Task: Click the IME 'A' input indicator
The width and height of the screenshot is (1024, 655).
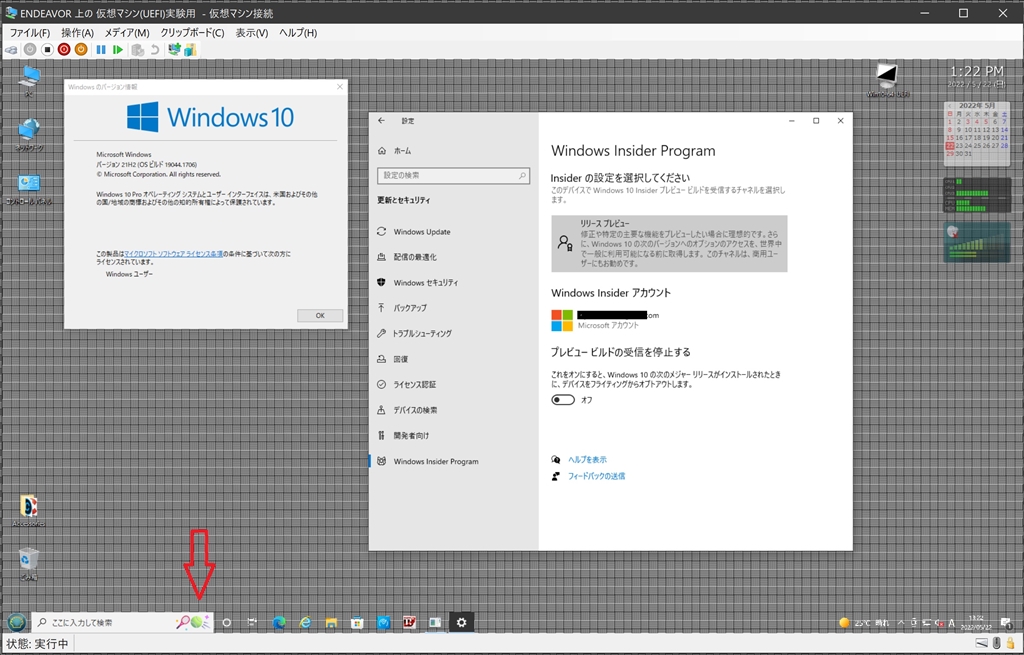Action: pyautogui.click(x=952, y=622)
